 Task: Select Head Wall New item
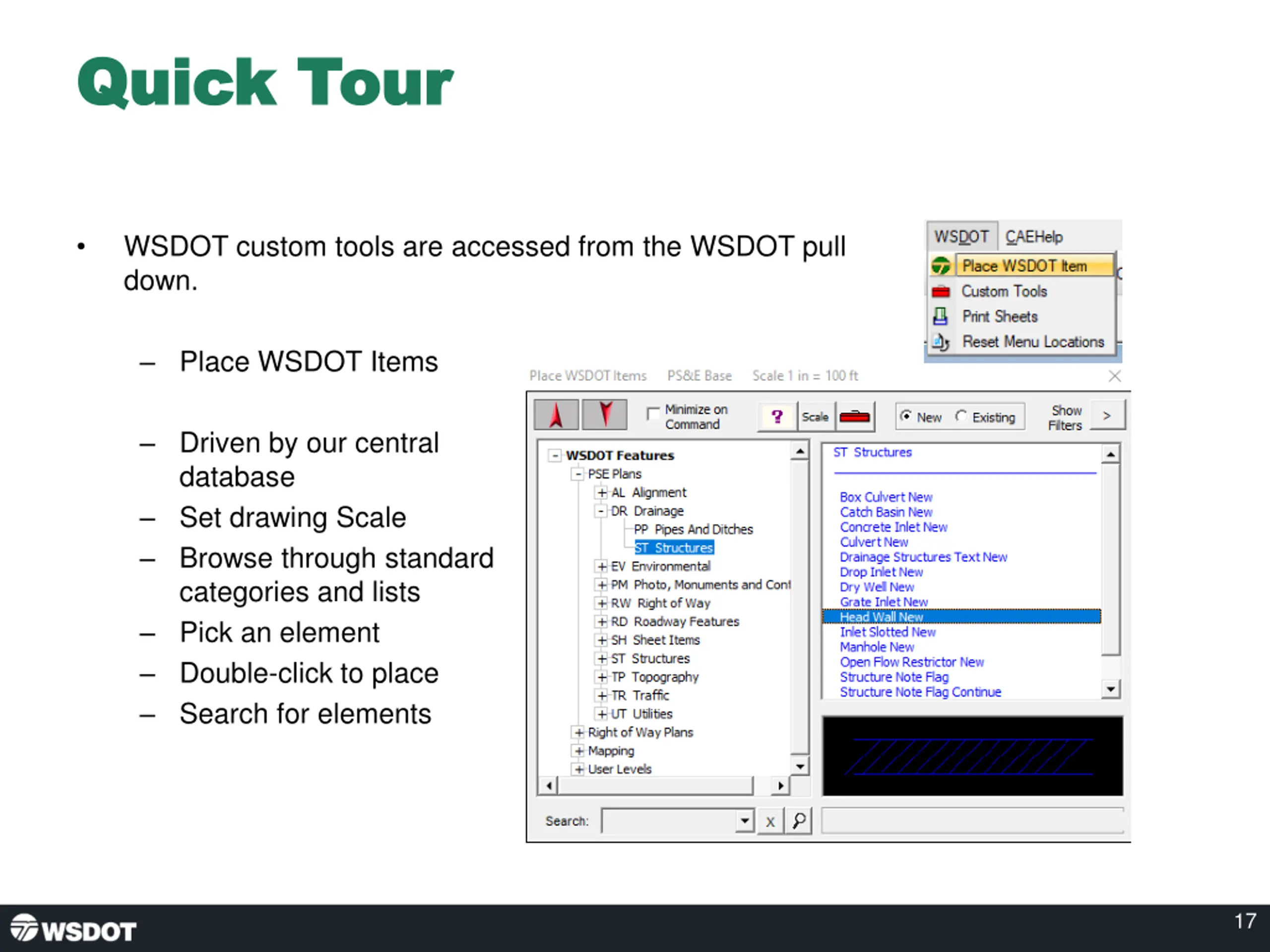tap(962, 617)
